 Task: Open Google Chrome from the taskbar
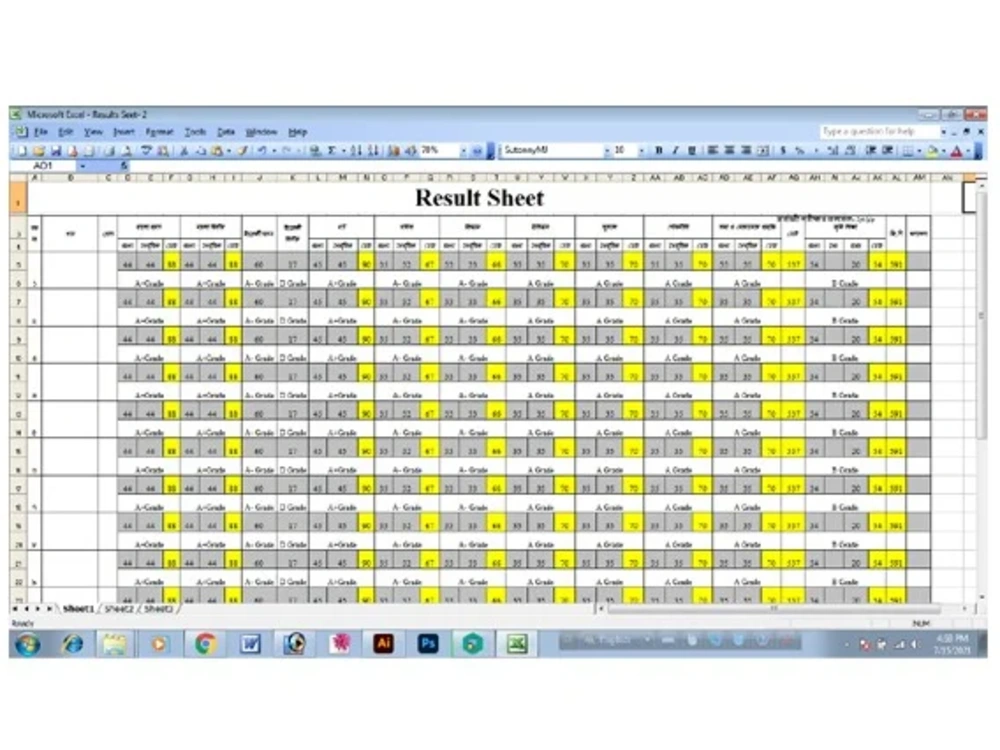[204, 644]
